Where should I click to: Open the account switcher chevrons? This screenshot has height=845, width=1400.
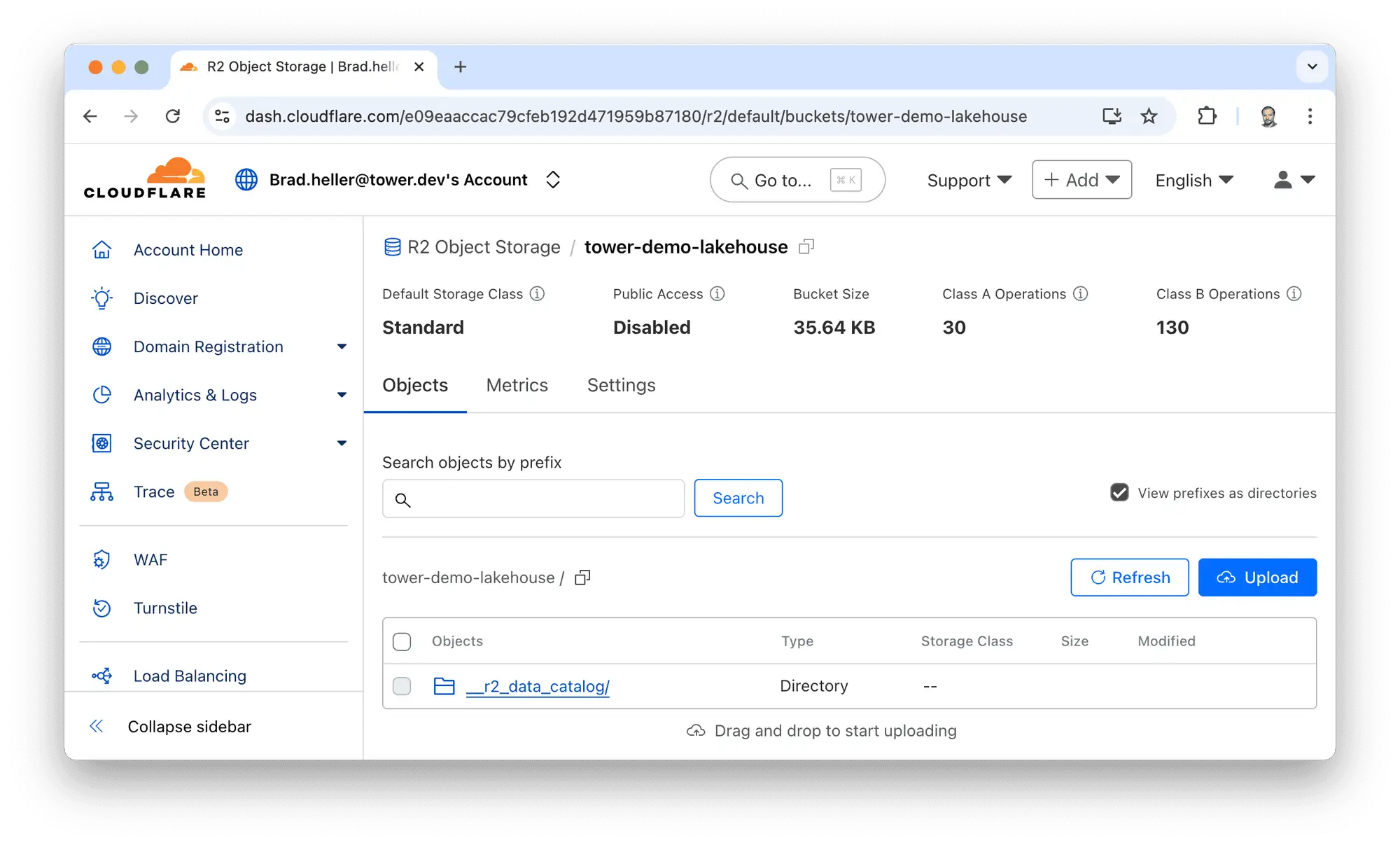click(553, 180)
